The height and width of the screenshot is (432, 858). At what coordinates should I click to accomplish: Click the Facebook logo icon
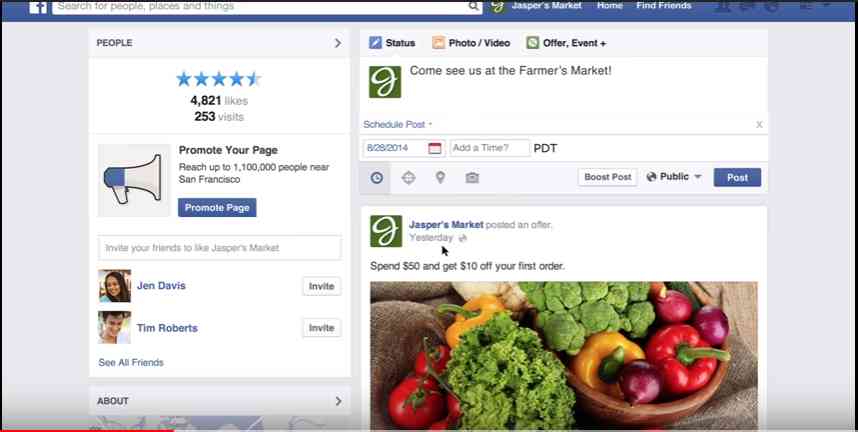38,7
